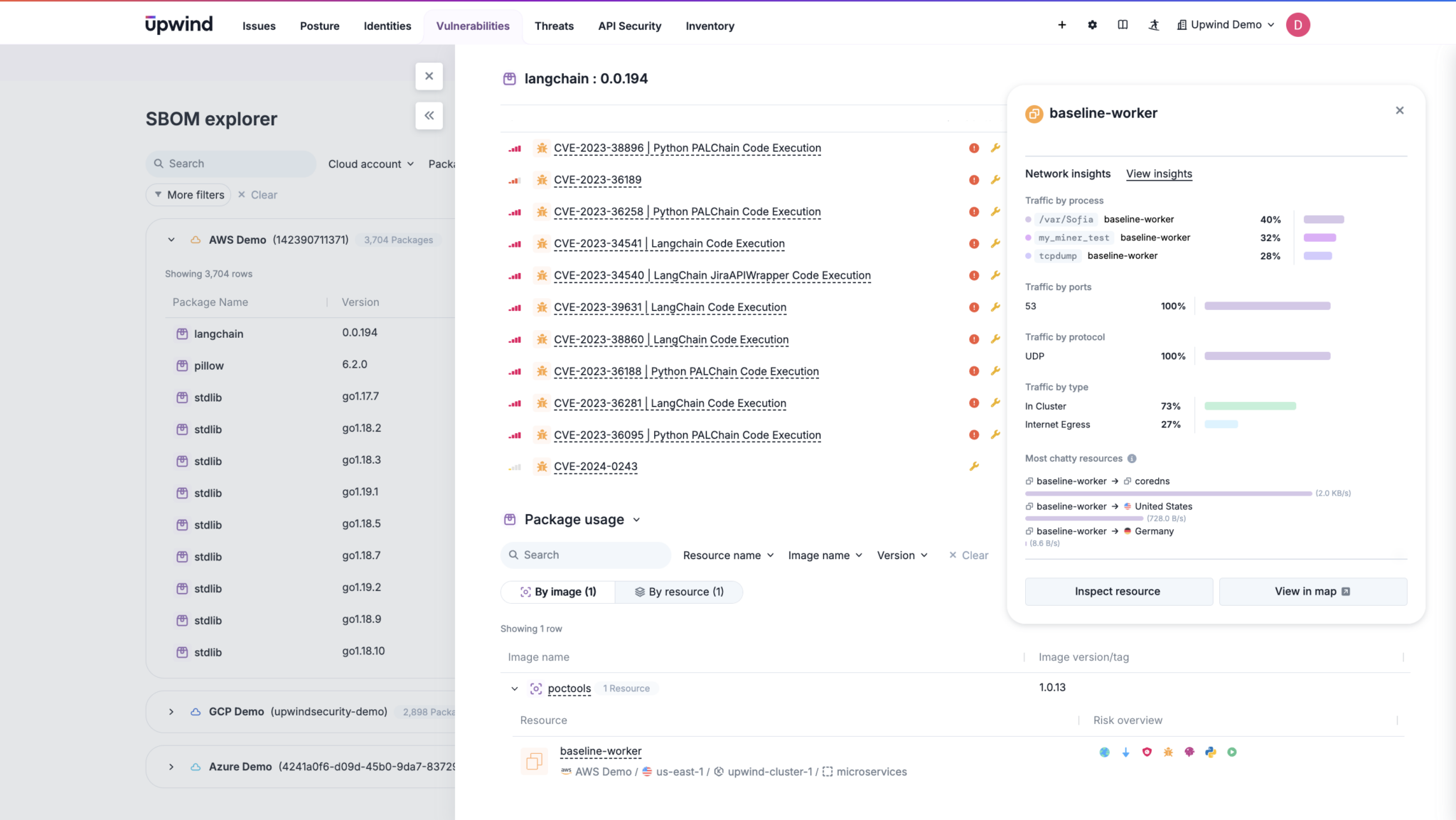Click the onboarding surfer icon in the header
The height and width of the screenshot is (820, 1456).
pos(1154,24)
